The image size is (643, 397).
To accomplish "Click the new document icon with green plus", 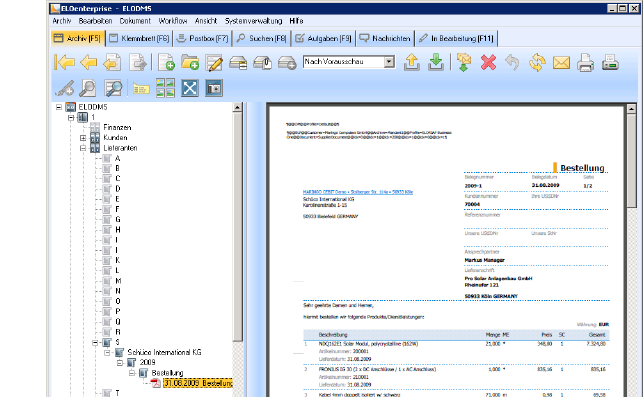I will pos(166,62).
